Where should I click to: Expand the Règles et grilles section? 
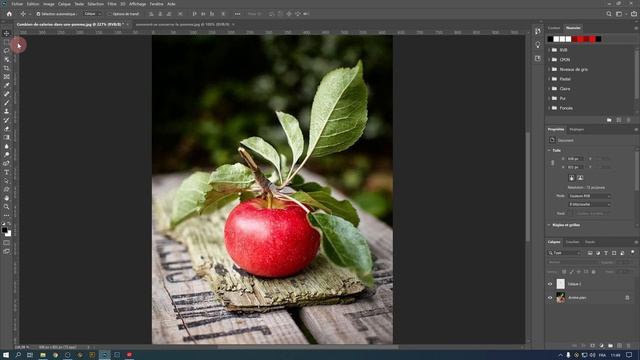click(549, 225)
